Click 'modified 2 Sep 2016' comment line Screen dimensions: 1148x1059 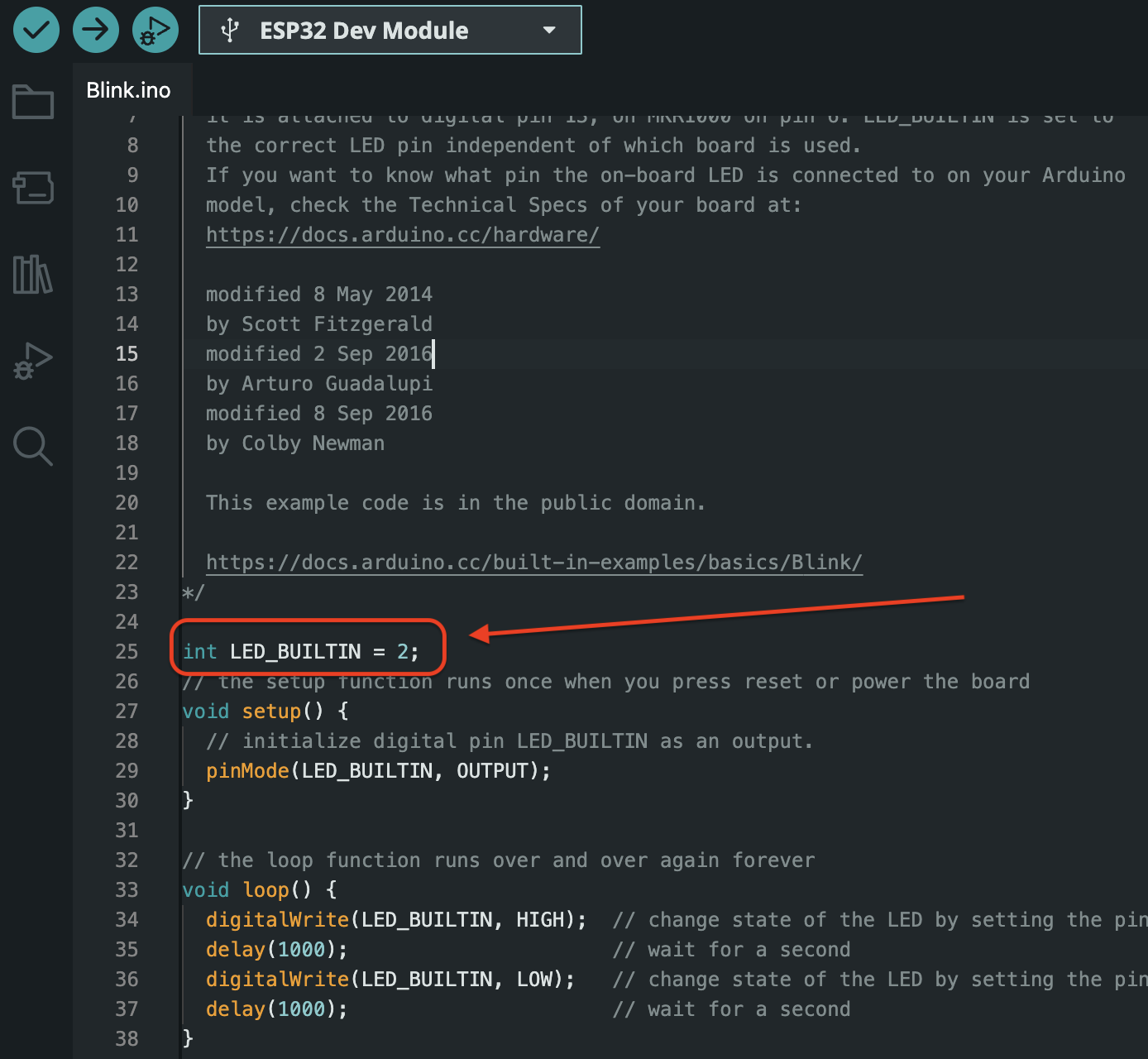(x=319, y=354)
